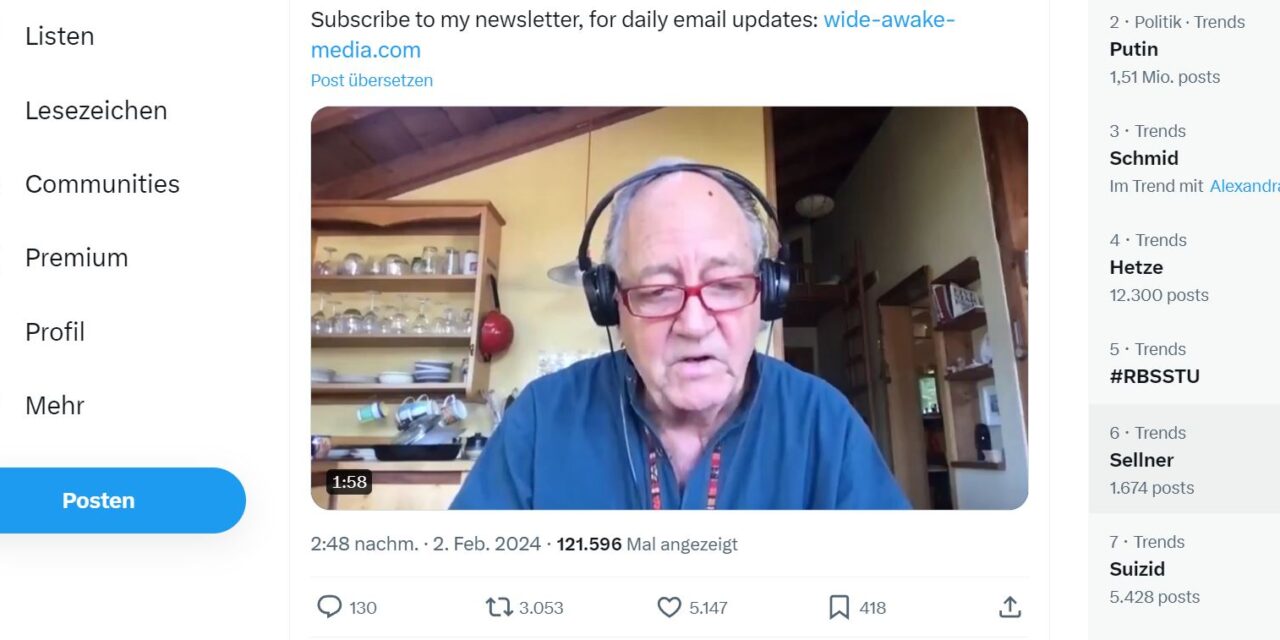Image resolution: width=1280 pixels, height=640 pixels.
Task: Open the Listen sidebar item
Action: click(x=60, y=36)
